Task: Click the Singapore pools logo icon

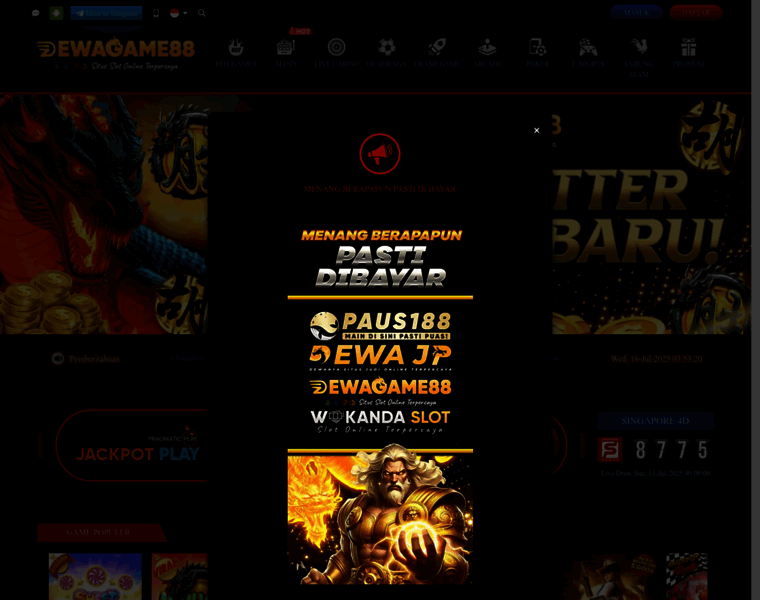Action: (x=610, y=449)
